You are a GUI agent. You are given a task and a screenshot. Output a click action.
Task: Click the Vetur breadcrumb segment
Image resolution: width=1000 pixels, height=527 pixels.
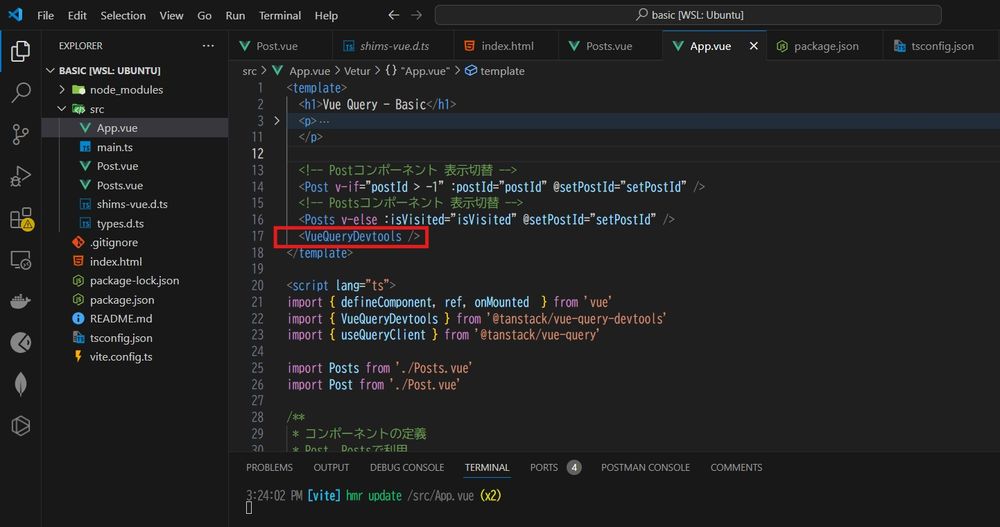click(357, 71)
